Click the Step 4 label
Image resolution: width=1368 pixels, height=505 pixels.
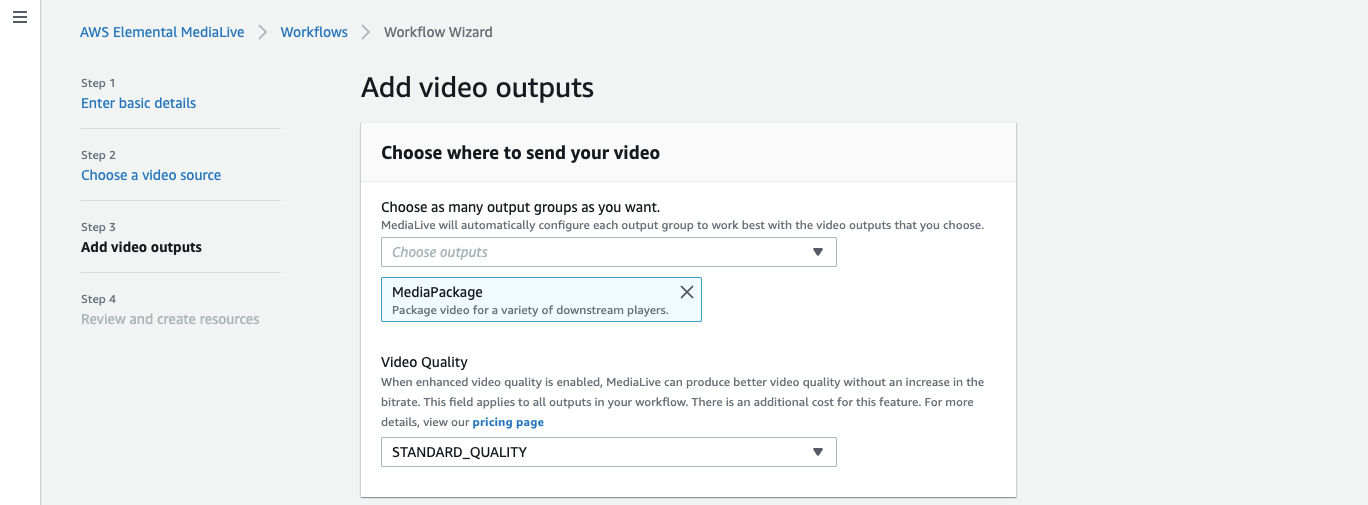[x=98, y=299]
